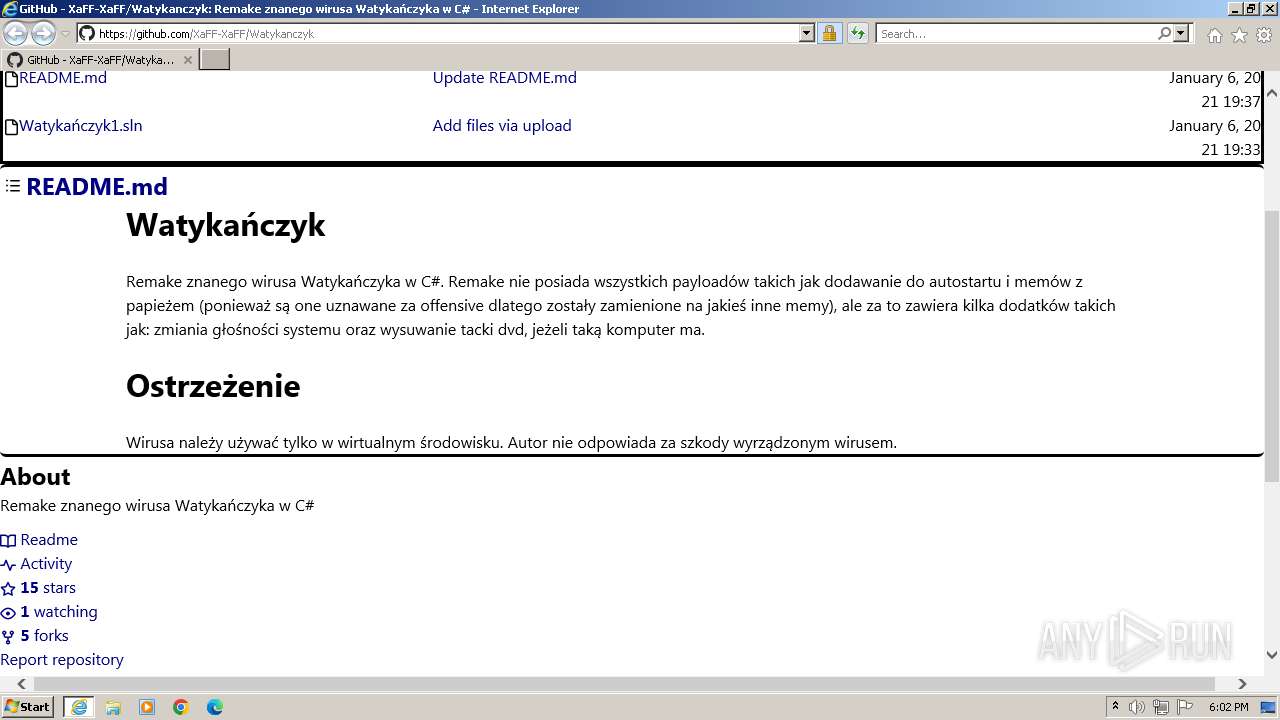Click the volume speaker tray icon
The image size is (1280, 720).
point(1137,708)
